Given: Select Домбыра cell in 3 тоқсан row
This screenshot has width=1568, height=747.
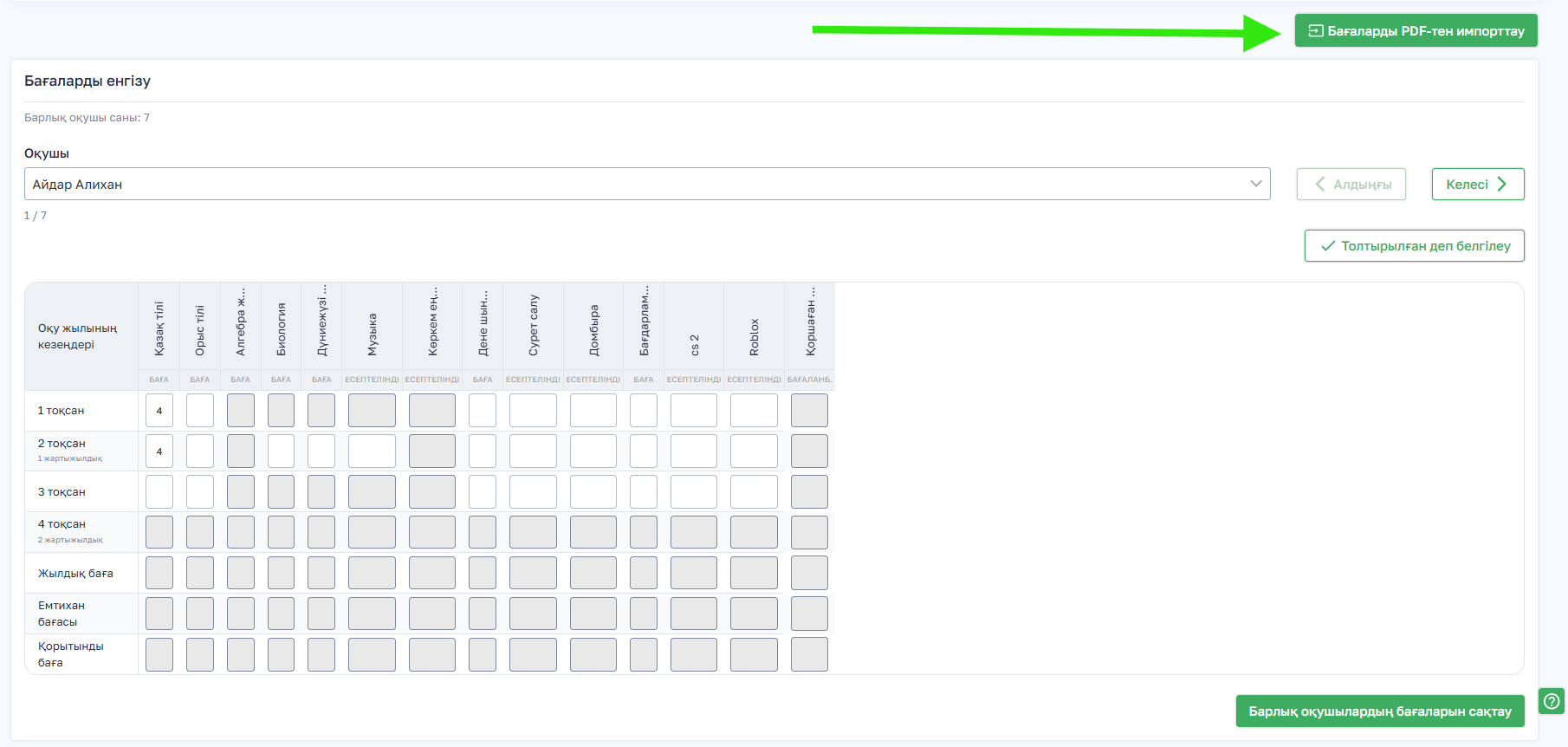Looking at the screenshot, I should click(593, 492).
